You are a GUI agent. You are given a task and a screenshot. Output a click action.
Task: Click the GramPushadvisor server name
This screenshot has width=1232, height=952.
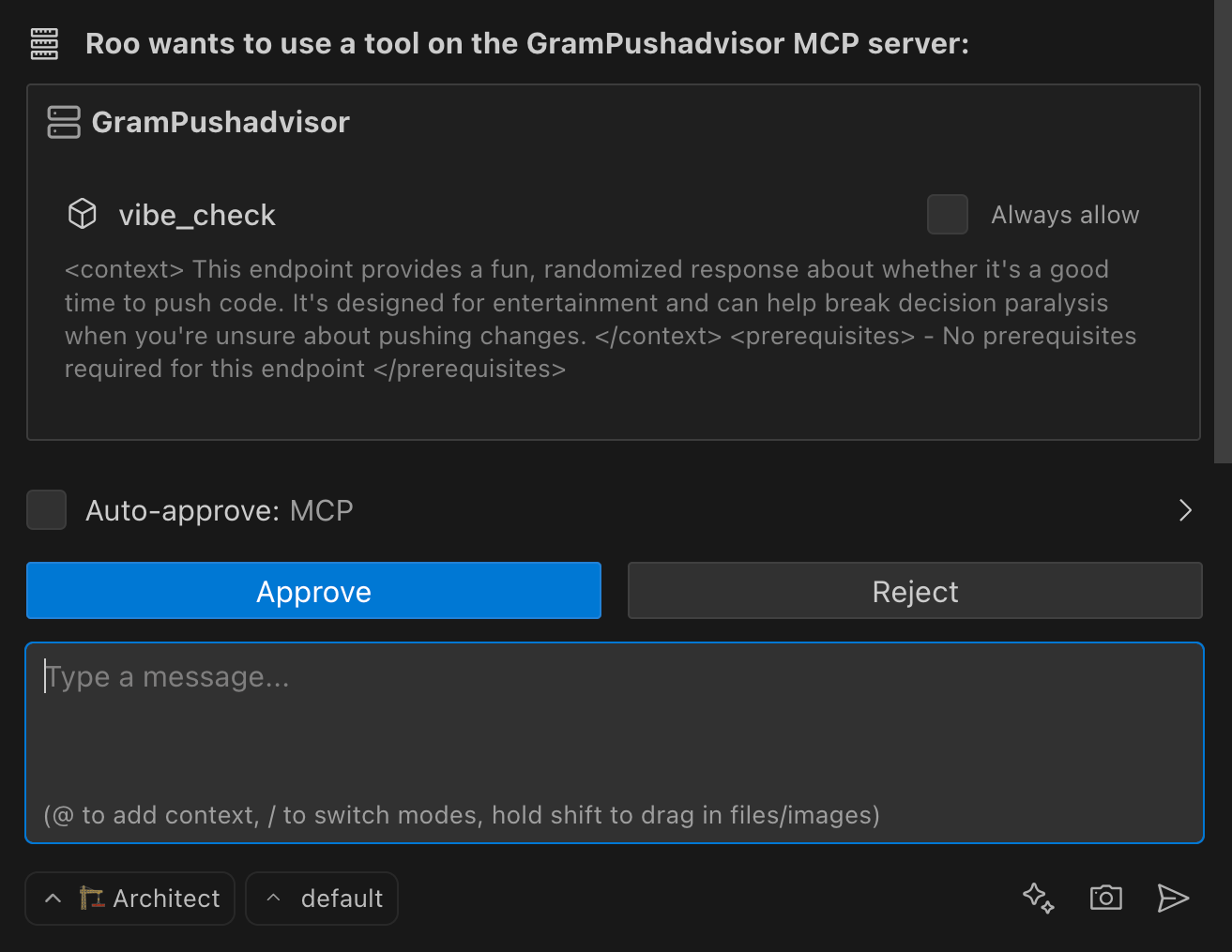[221, 122]
